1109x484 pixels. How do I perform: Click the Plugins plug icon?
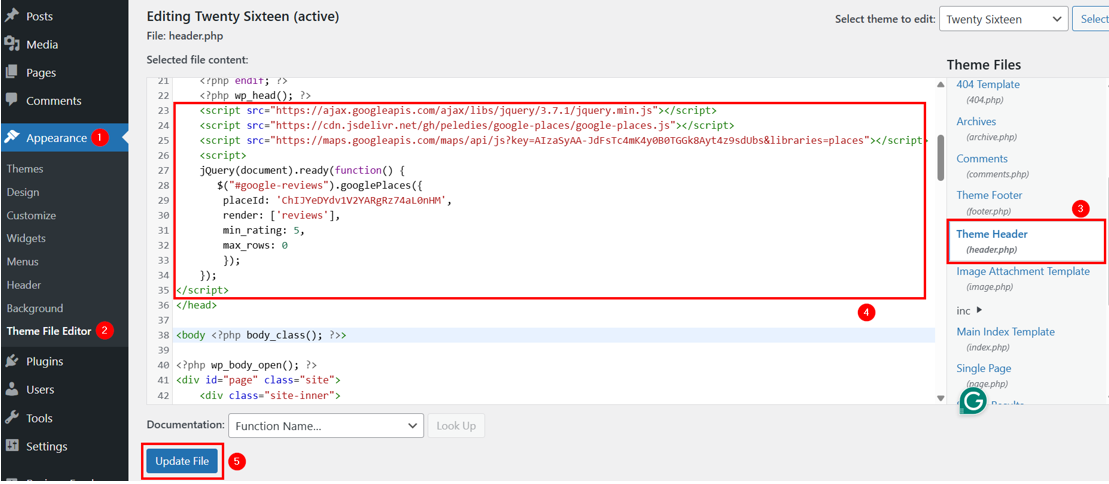(x=11, y=361)
